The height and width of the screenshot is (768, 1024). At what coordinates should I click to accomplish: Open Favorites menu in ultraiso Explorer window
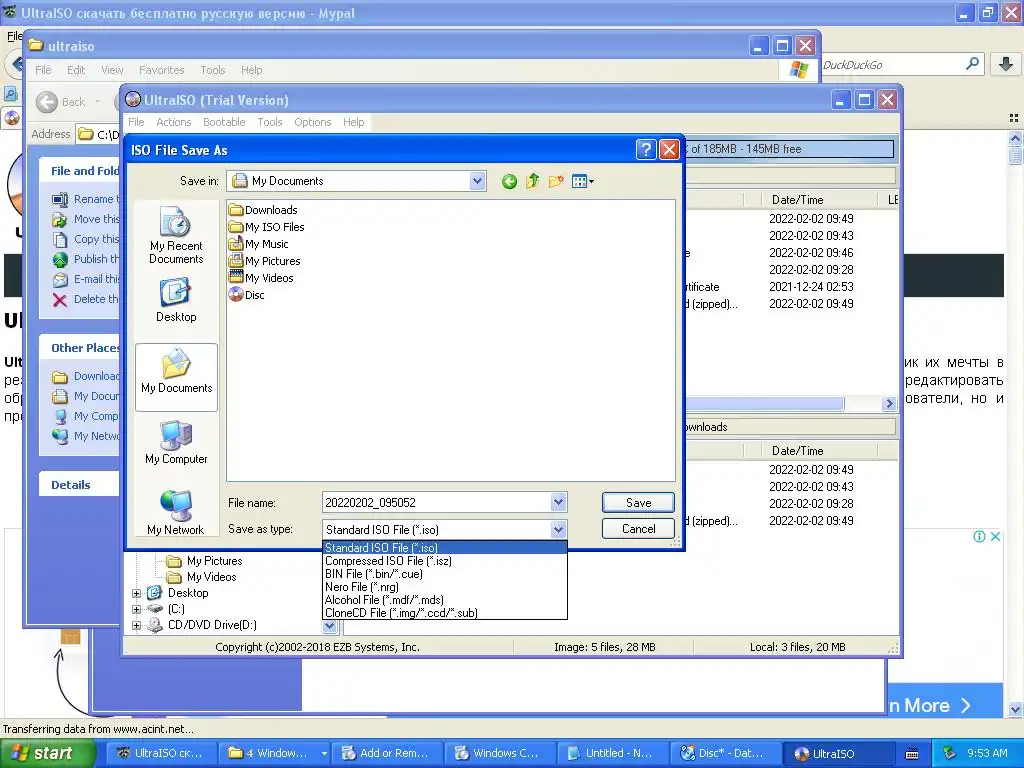[x=161, y=70]
